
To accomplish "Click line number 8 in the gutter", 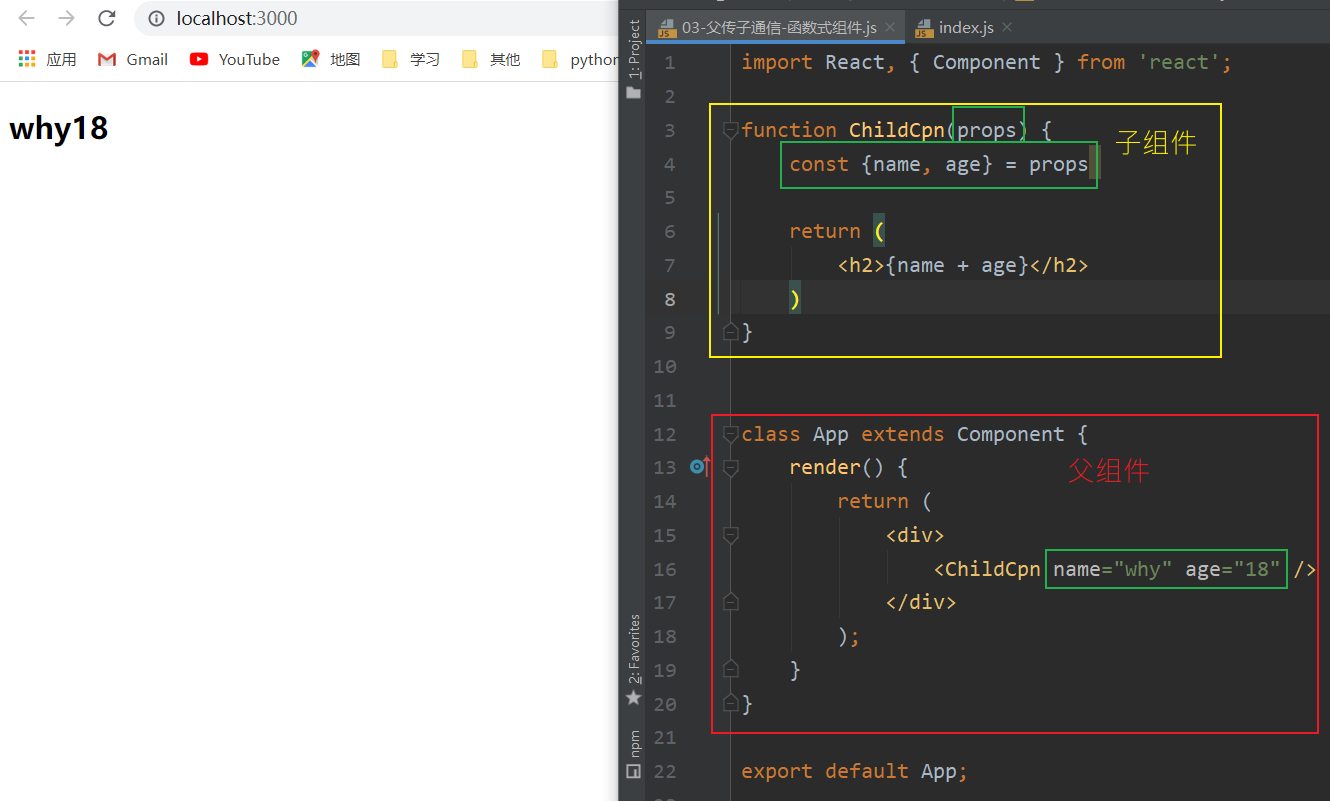I will [670, 299].
